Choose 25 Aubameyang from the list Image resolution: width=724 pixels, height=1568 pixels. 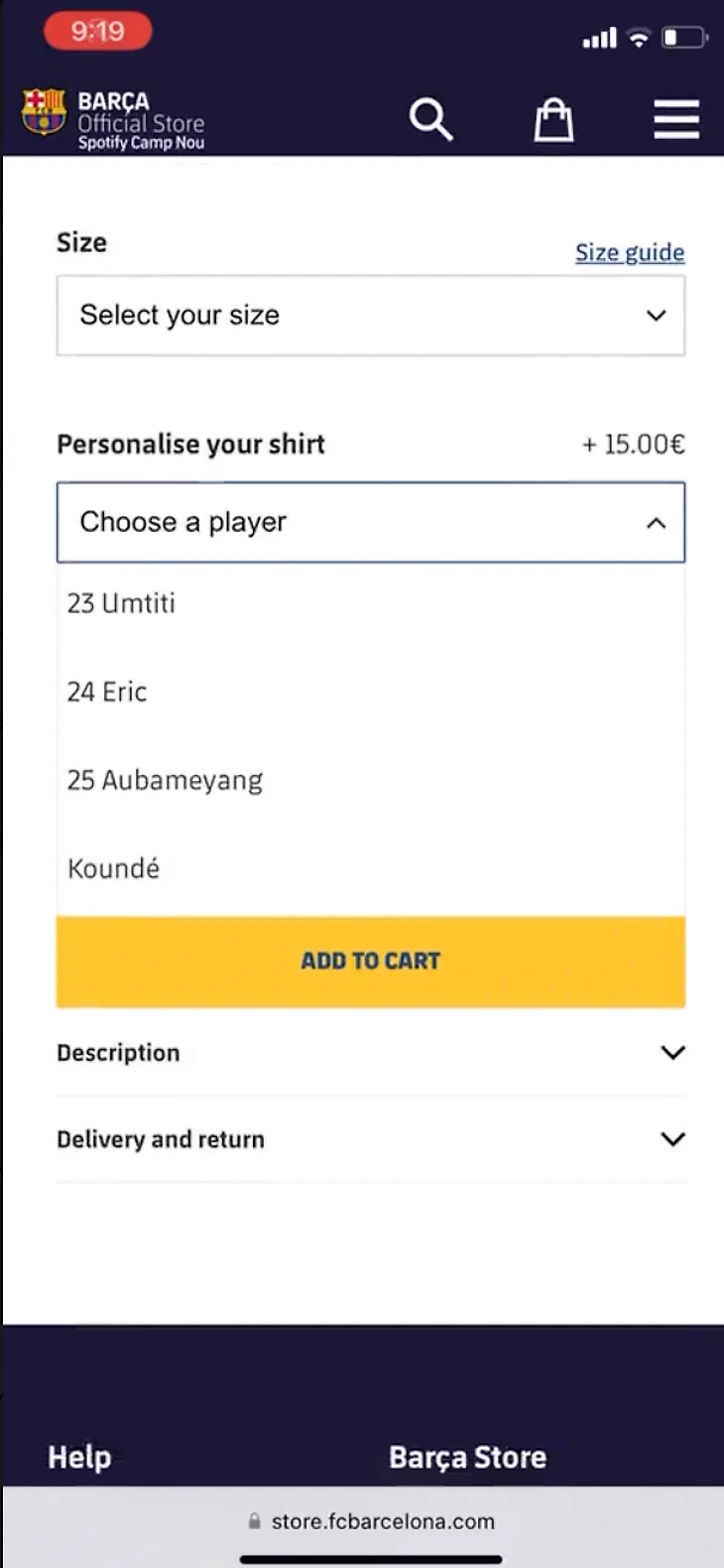pyautogui.click(x=371, y=780)
